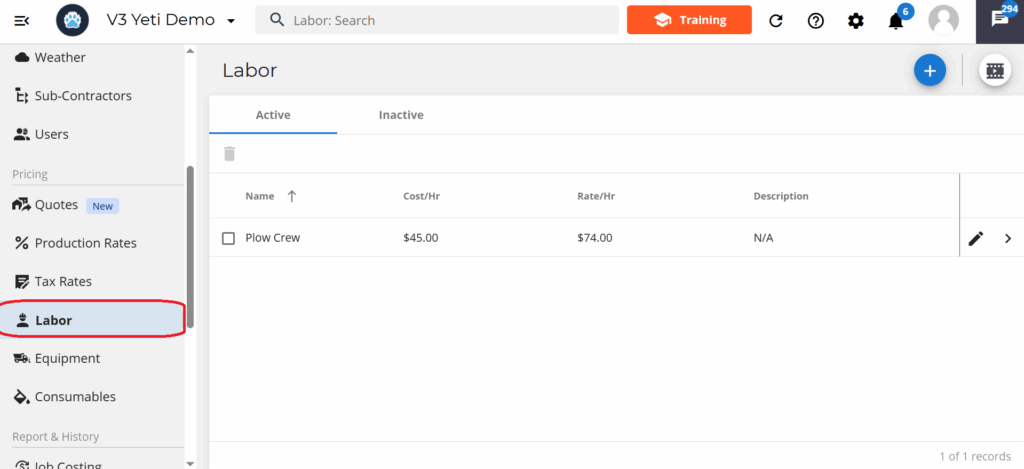Click the refresh icon
Screen dimensions: 1024x469
coord(775,21)
